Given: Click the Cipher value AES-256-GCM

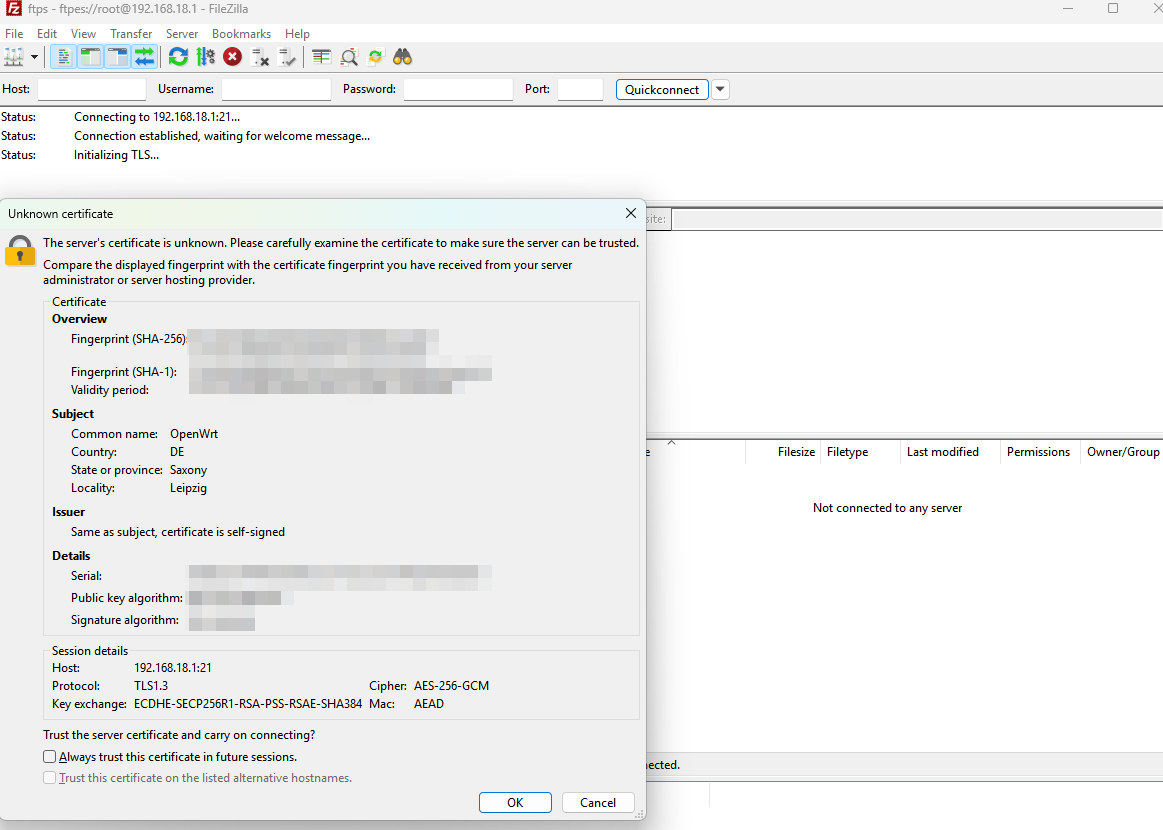Looking at the screenshot, I should click(x=452, y=686).
